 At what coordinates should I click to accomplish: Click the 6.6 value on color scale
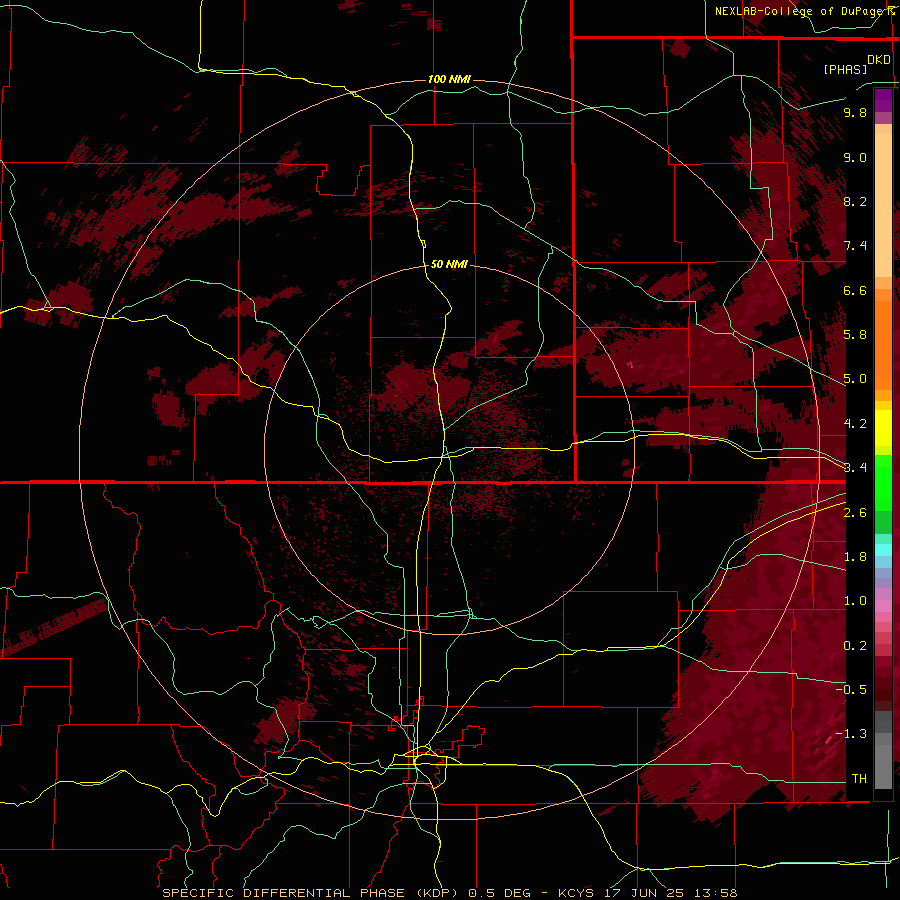click(855, 290)
